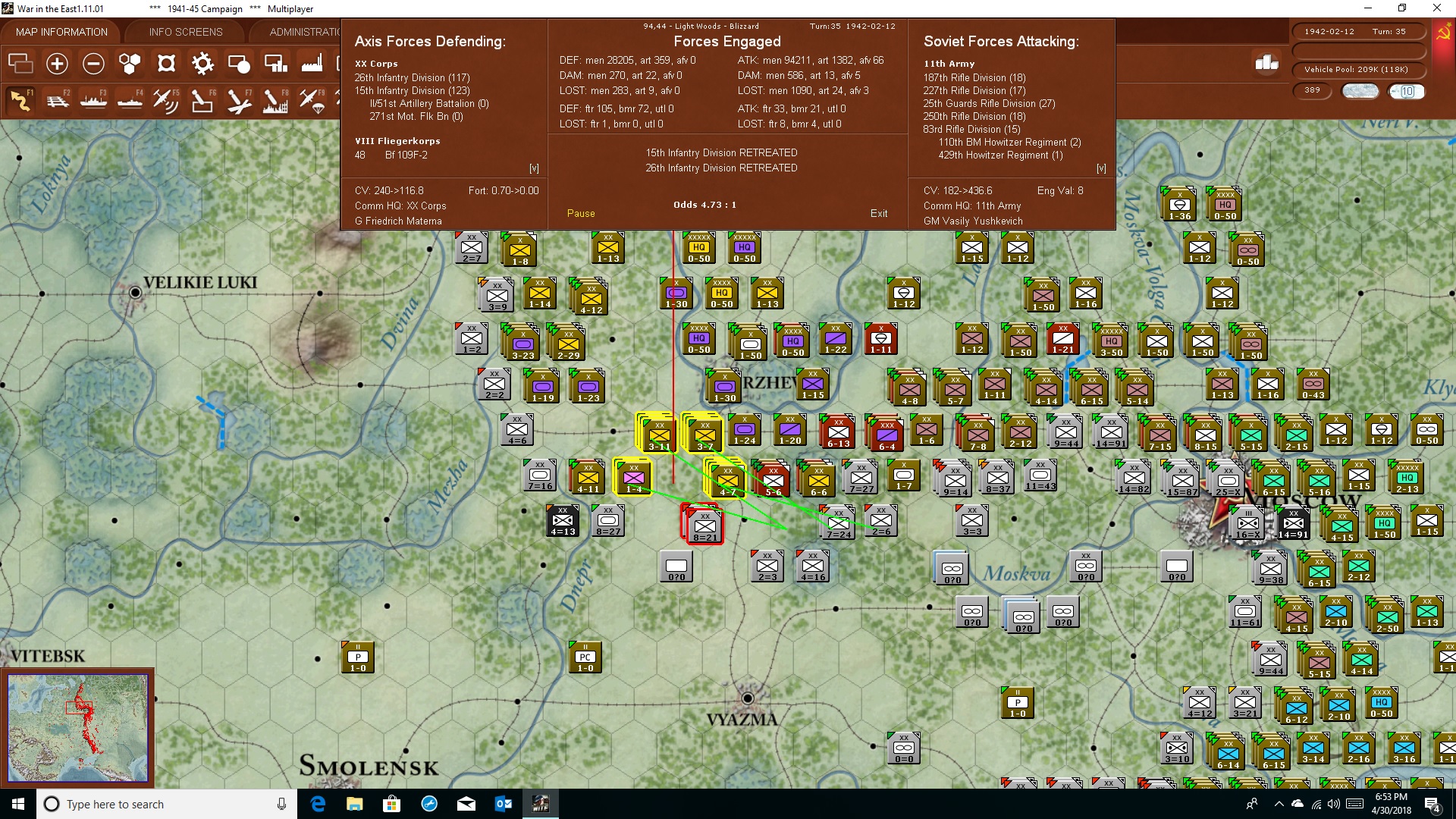This screenshot has width=1456, height=819.
Task: Click the minimap overview thumbnail
Action: tap(77, 728)
